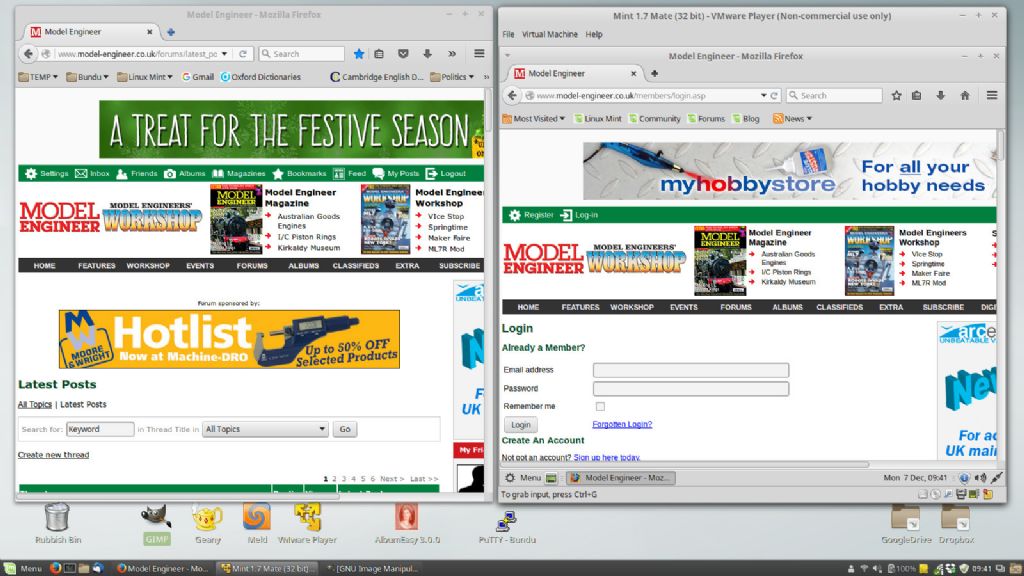Open Albums on forum green toolbar
Screen dimensions: 1024x576
[185, 173]
